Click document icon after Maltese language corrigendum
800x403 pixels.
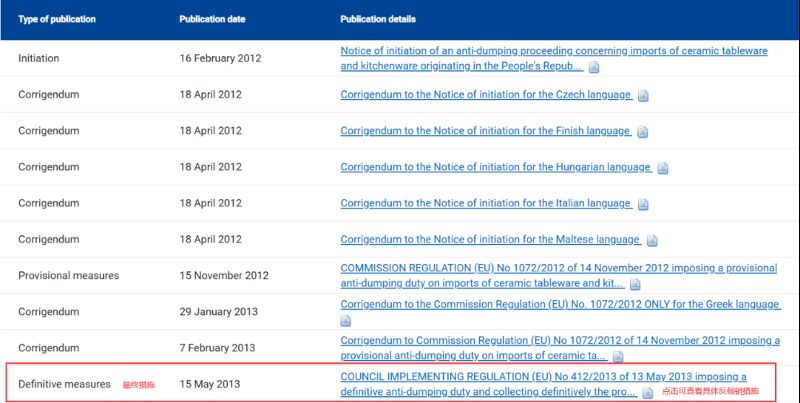(652, 240)
